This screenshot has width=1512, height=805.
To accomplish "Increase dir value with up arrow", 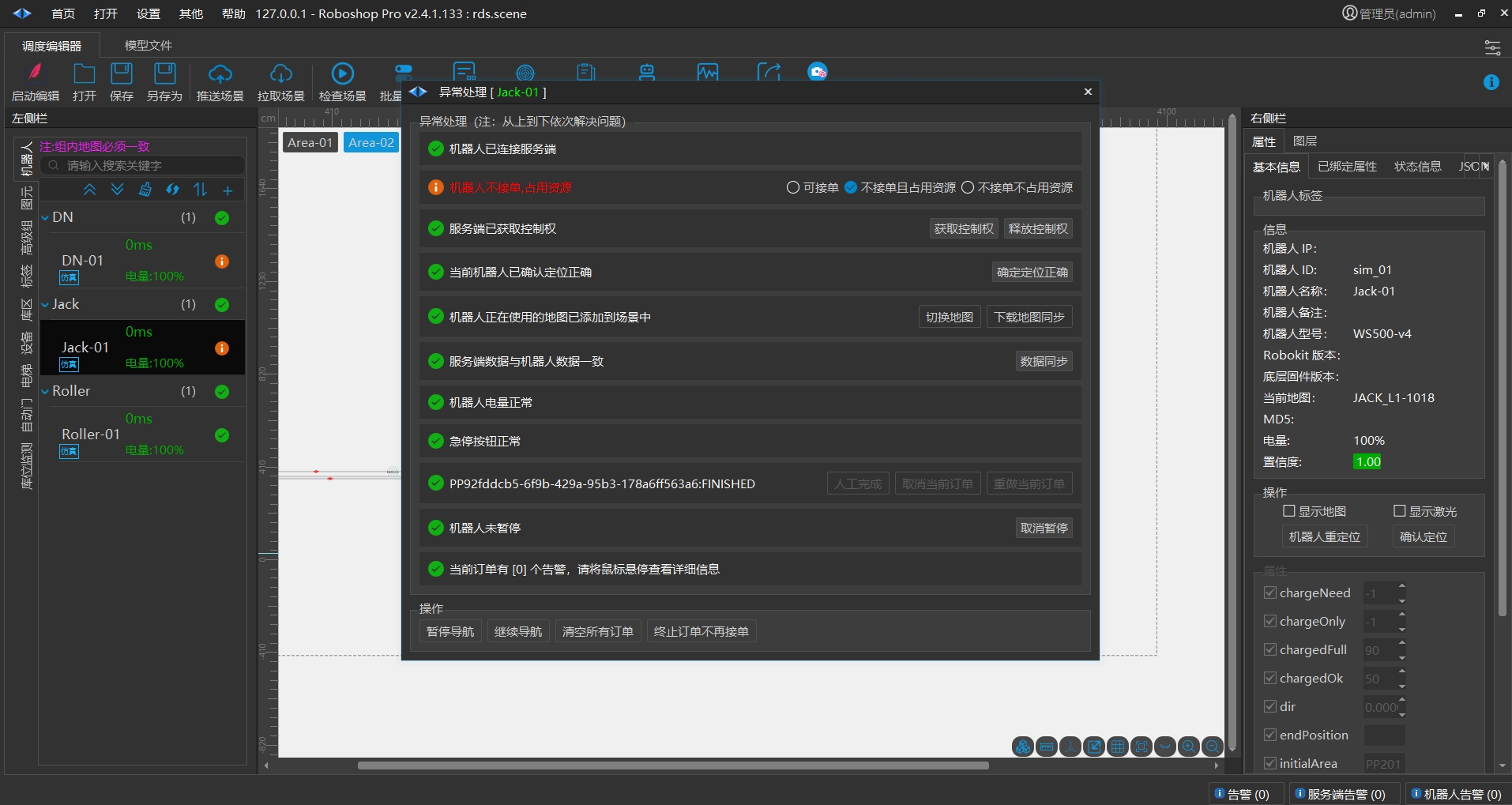I will click(x=1402, y=700).
